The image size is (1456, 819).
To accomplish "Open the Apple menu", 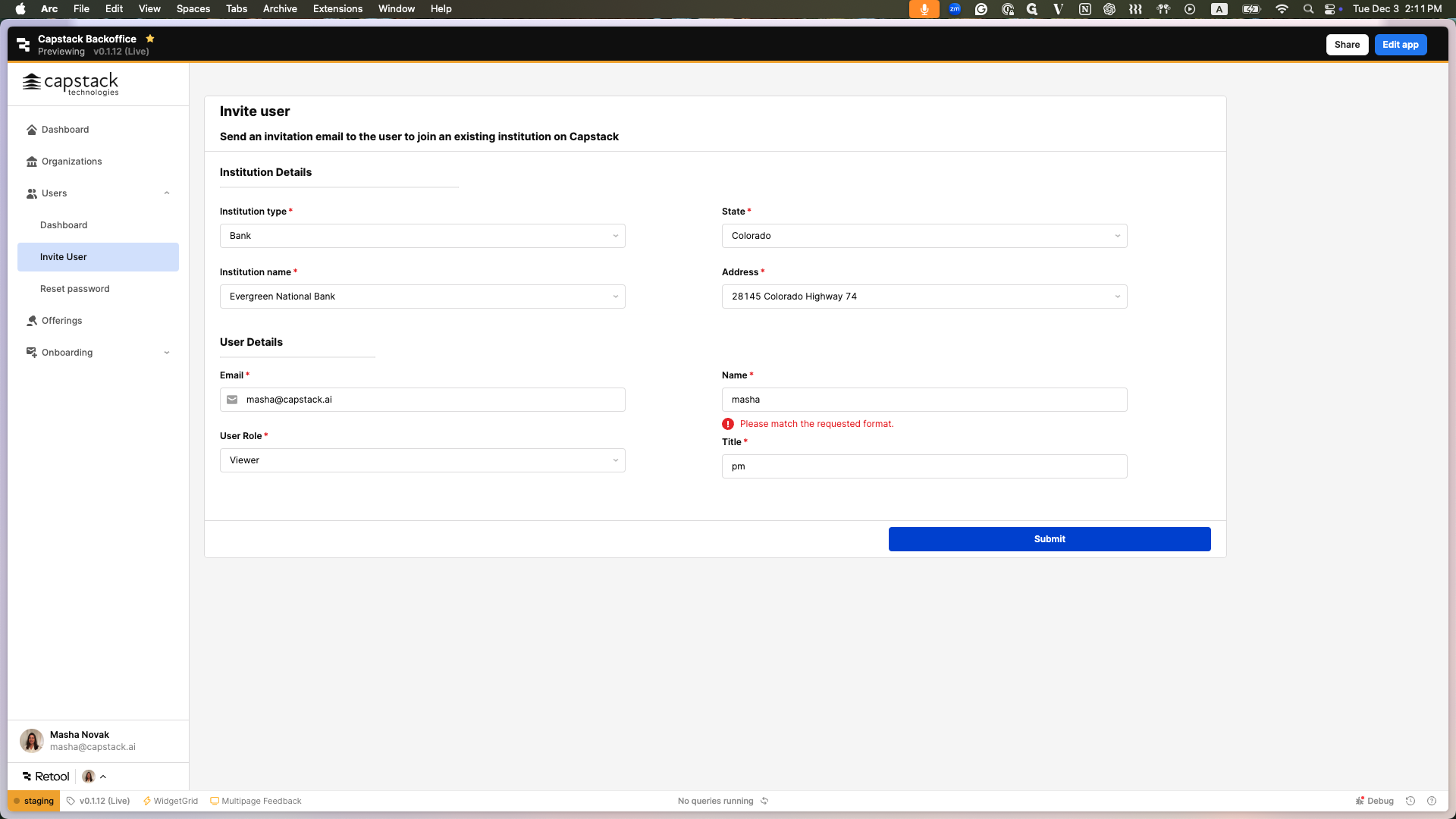I will pos(20,9).
